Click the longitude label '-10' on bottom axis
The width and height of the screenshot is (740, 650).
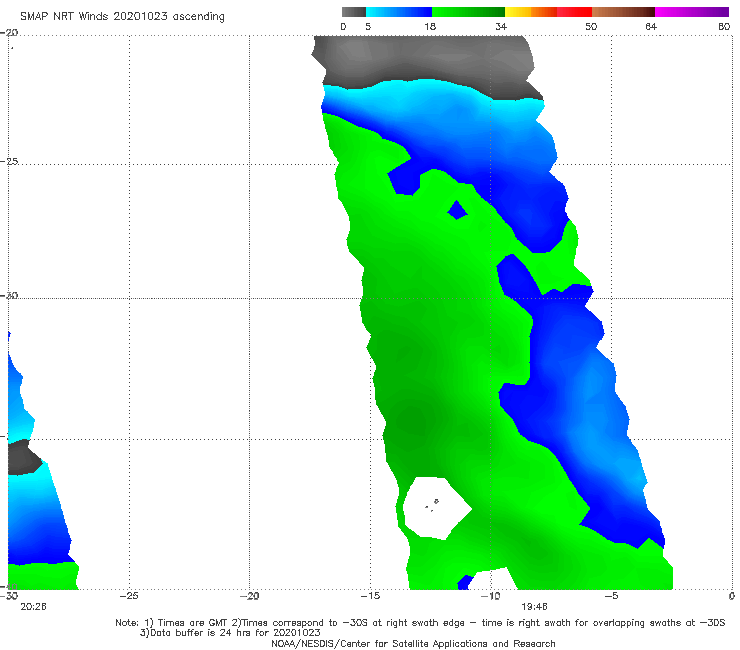(x=490, y=596)
